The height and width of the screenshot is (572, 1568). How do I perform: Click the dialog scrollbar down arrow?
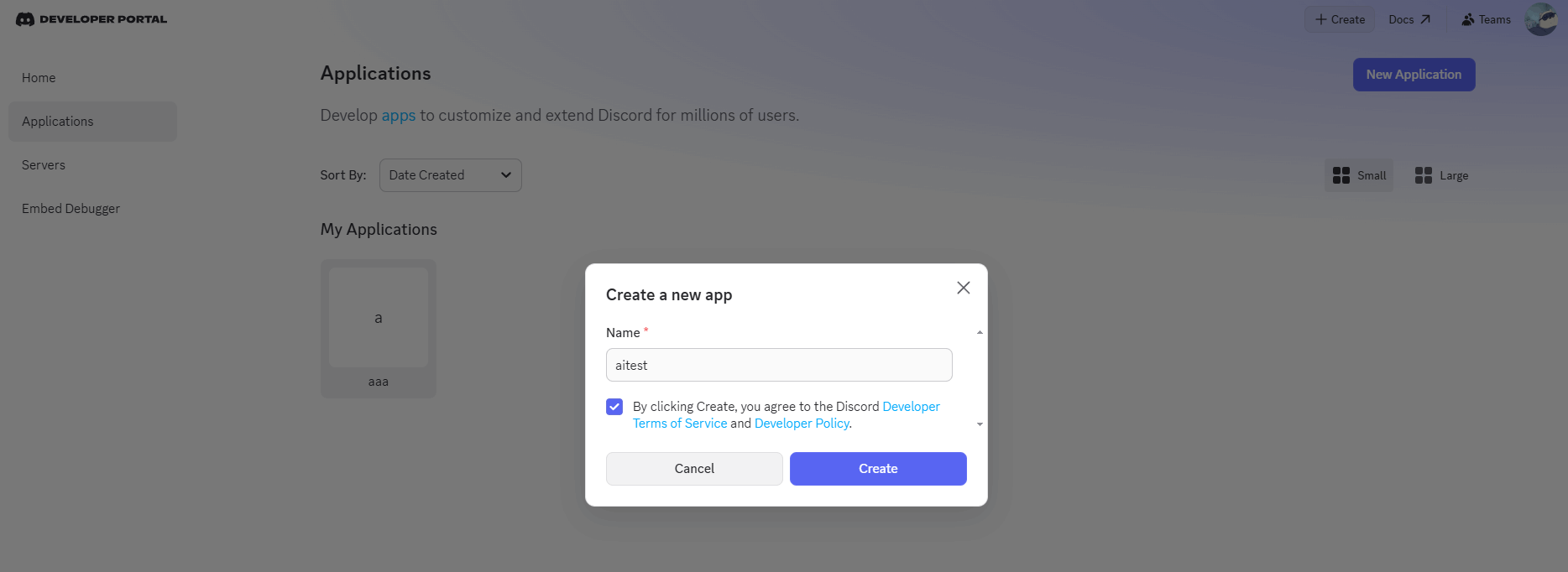pos(980,424)
